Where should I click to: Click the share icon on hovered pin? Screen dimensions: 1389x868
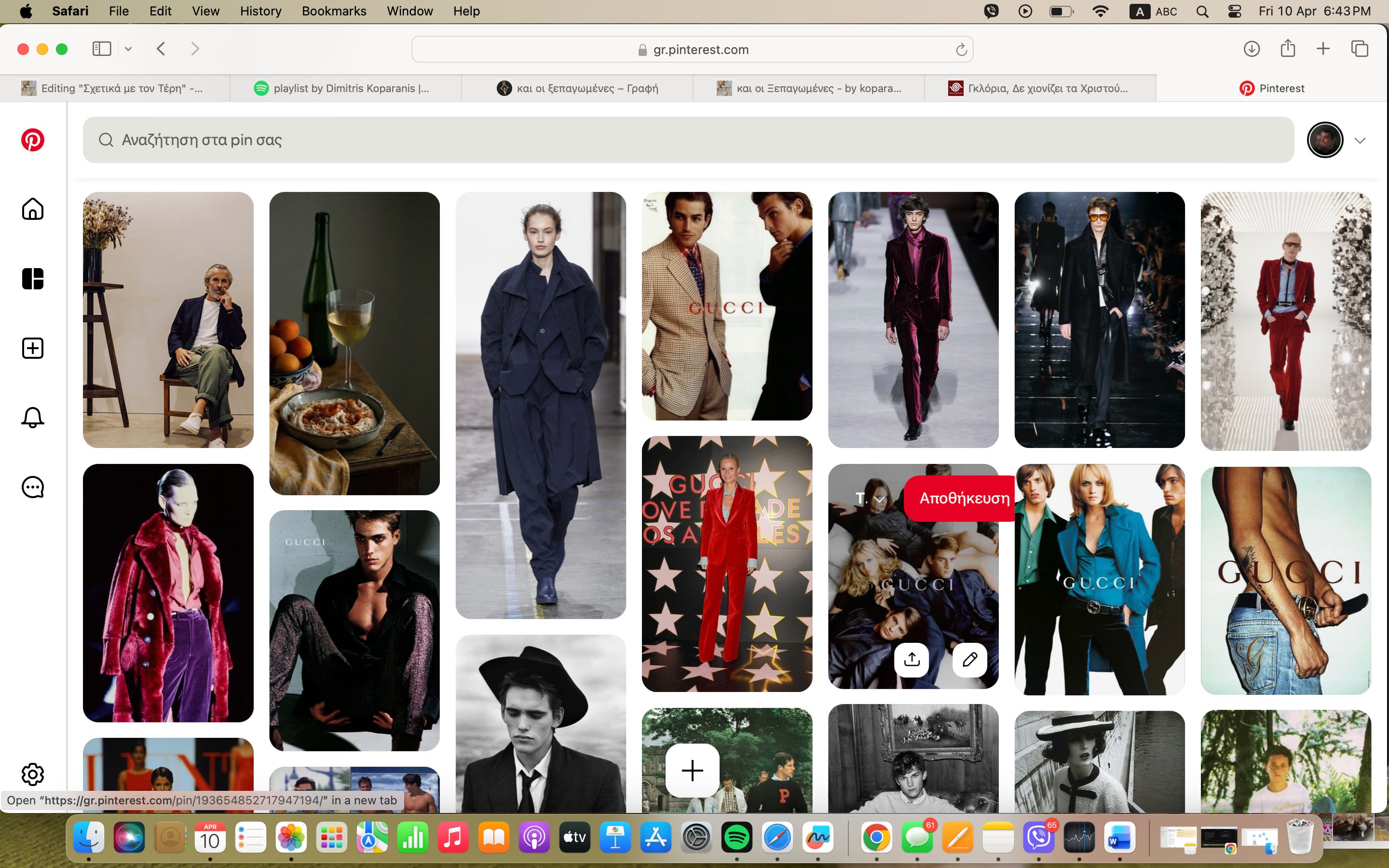(x=912, y=660)
